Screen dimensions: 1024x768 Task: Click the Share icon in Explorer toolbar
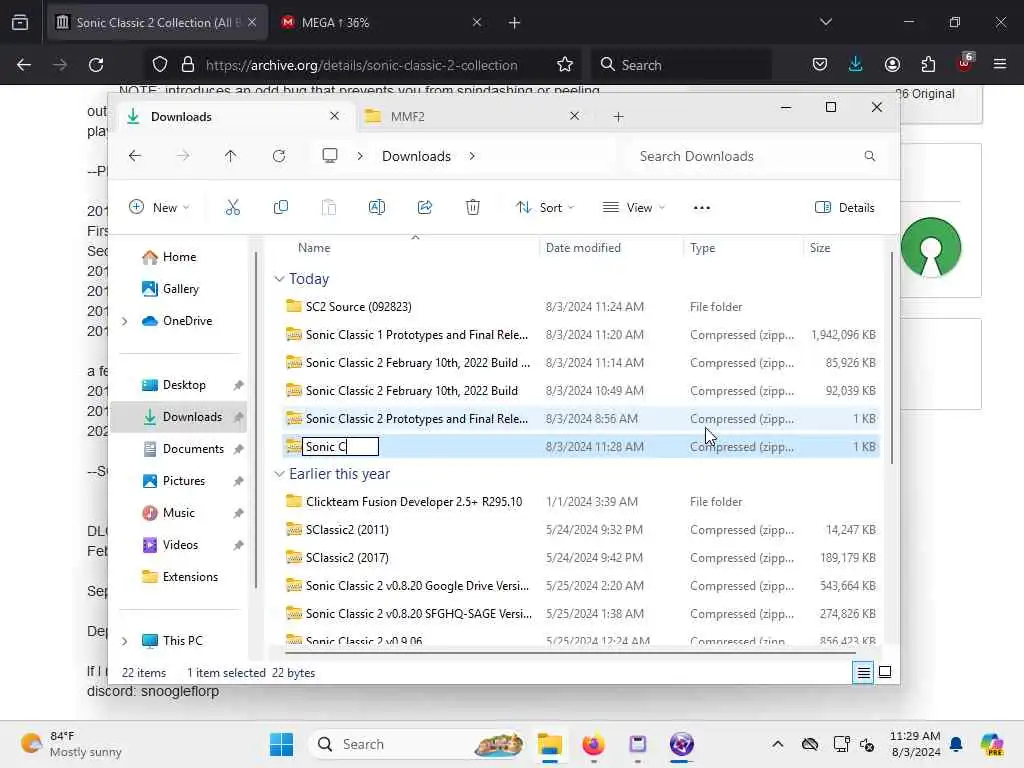click(x=424, y=208)
